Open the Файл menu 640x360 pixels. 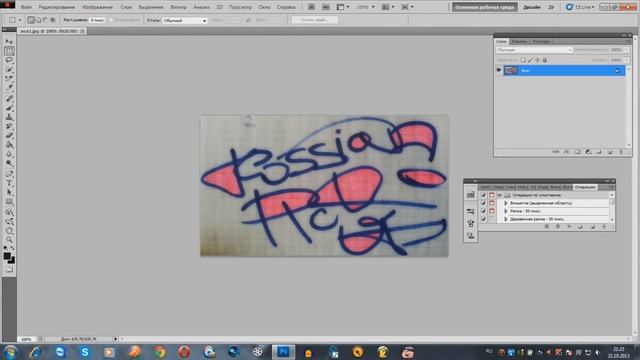click(x=26, y=7)
